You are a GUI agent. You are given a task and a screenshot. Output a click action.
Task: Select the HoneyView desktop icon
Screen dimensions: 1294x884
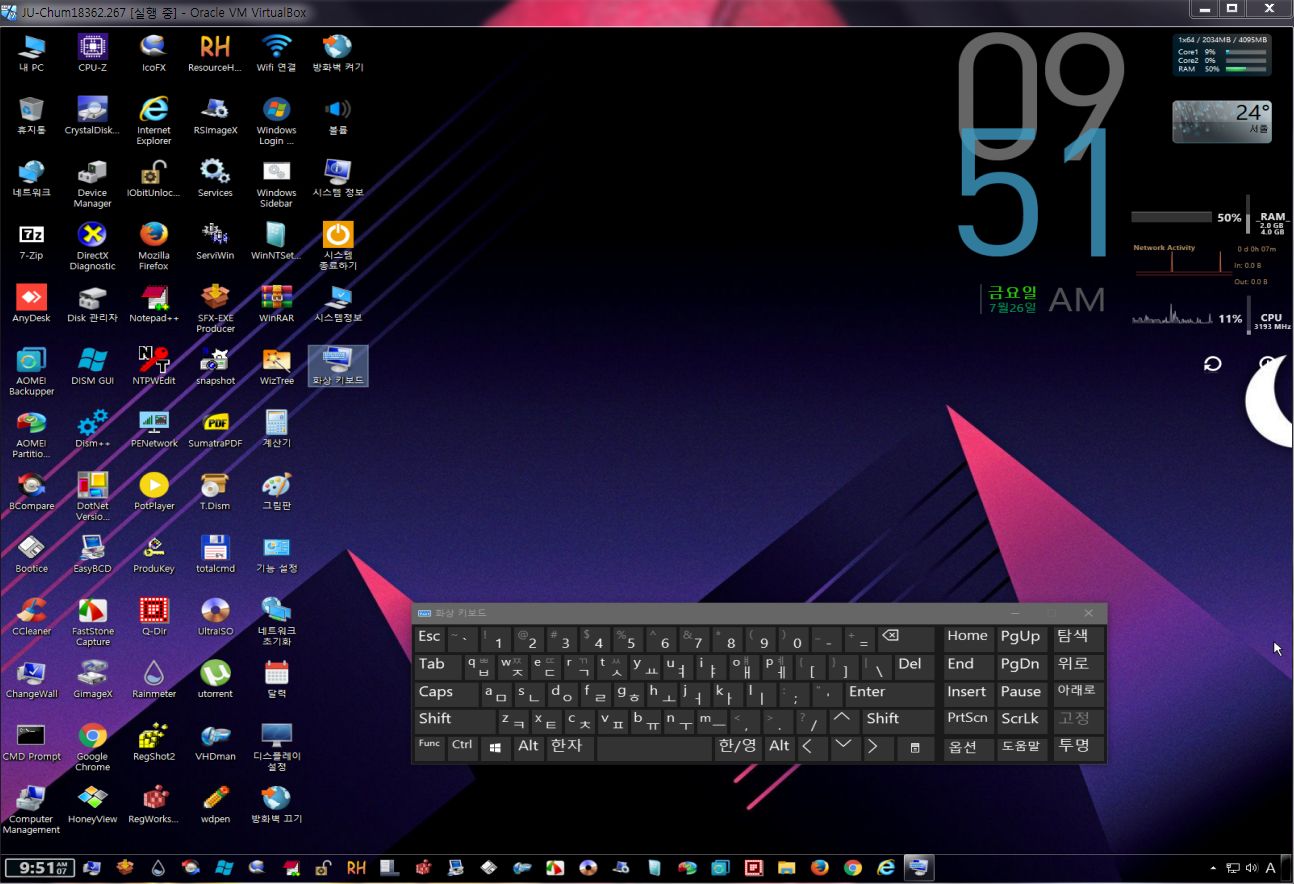92,805
